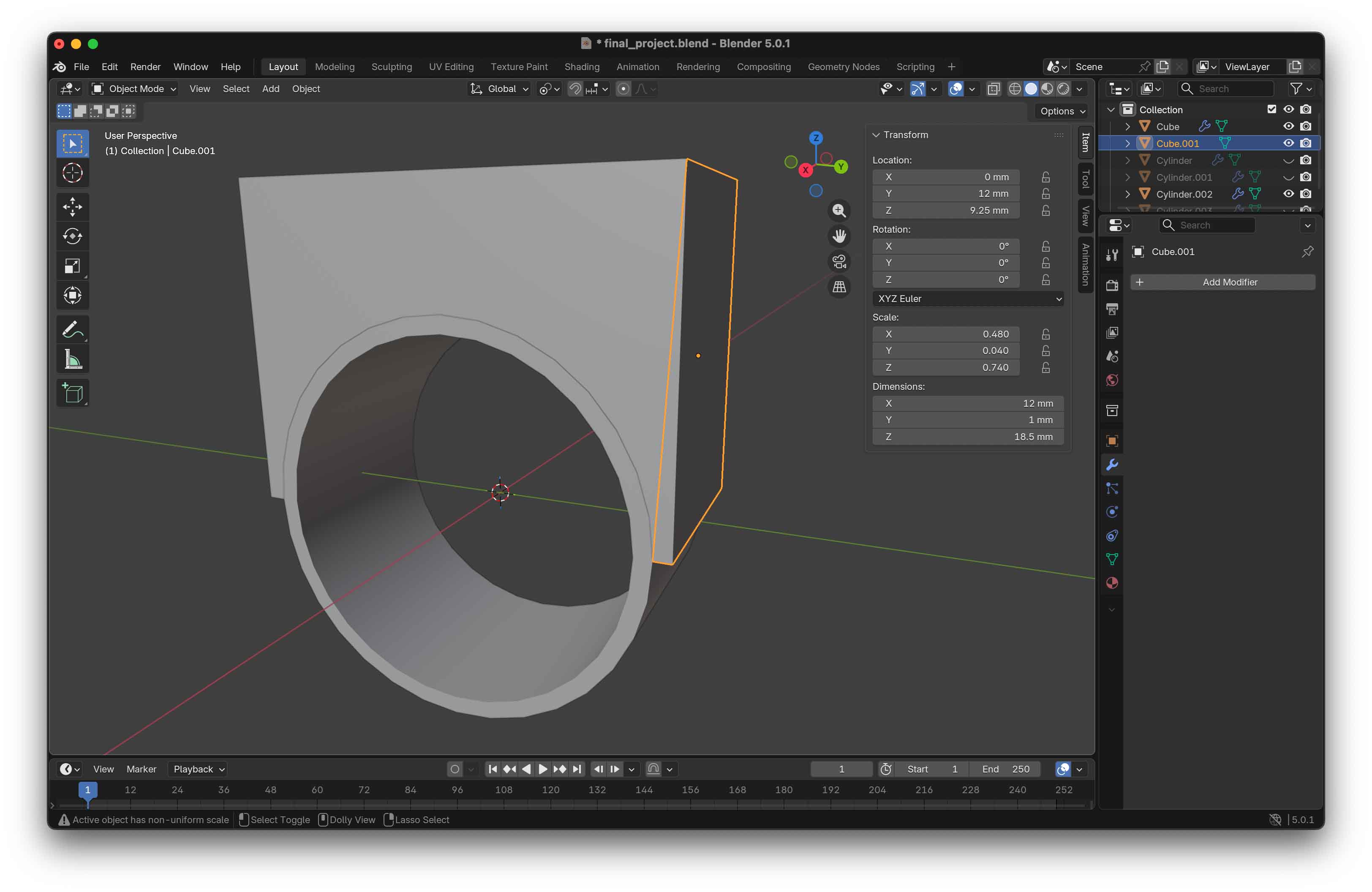Switch to the Sculpting workspace tab
1372x892 pixels.
click(392, 67)
